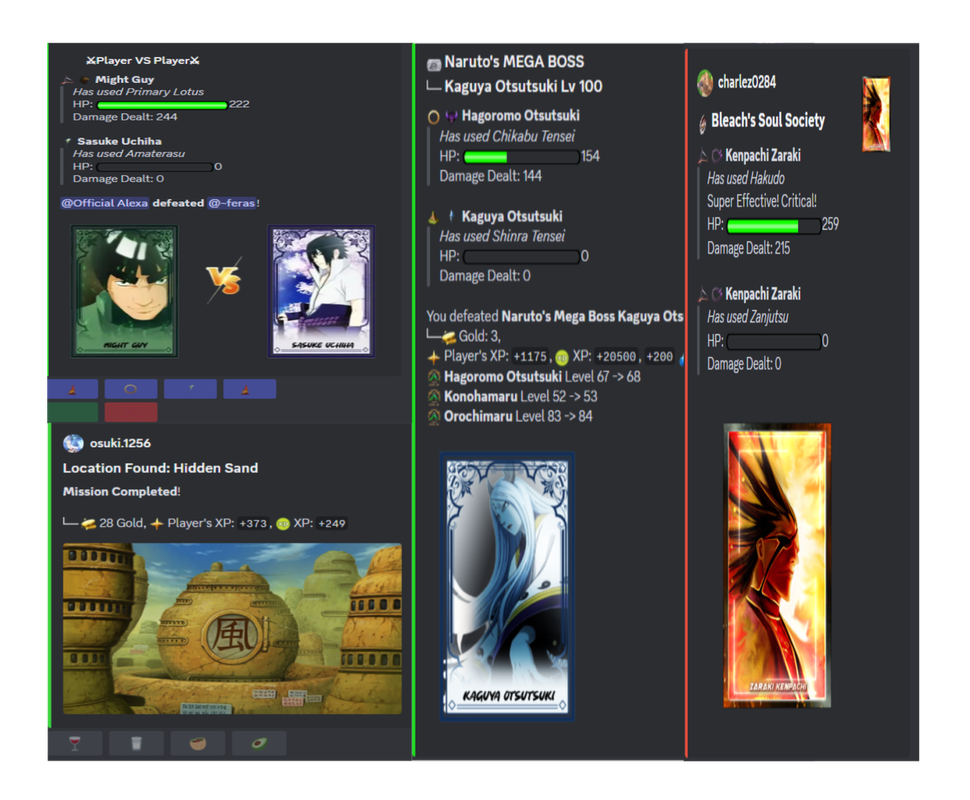Click the ghost icon next to Bleach's Soul Society
Screen dimensions: 970x800
pyautogui.click(x=704, y=121)
